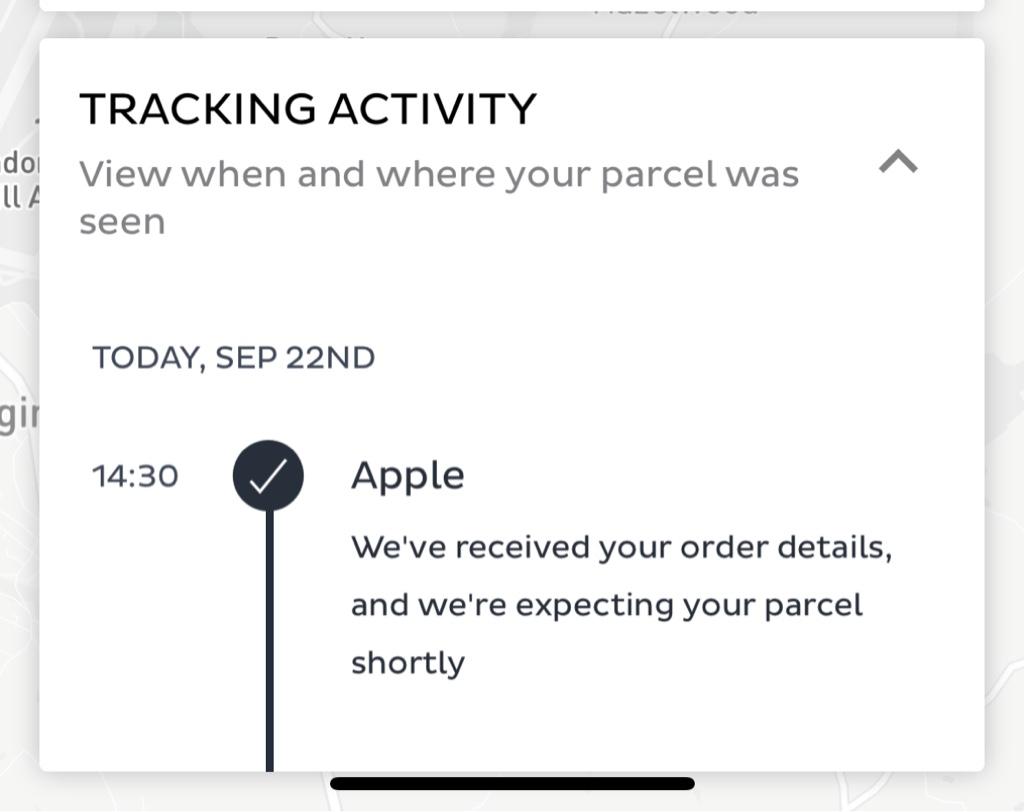Tap the word 'seen' under the subtitle

click(121, 222)
